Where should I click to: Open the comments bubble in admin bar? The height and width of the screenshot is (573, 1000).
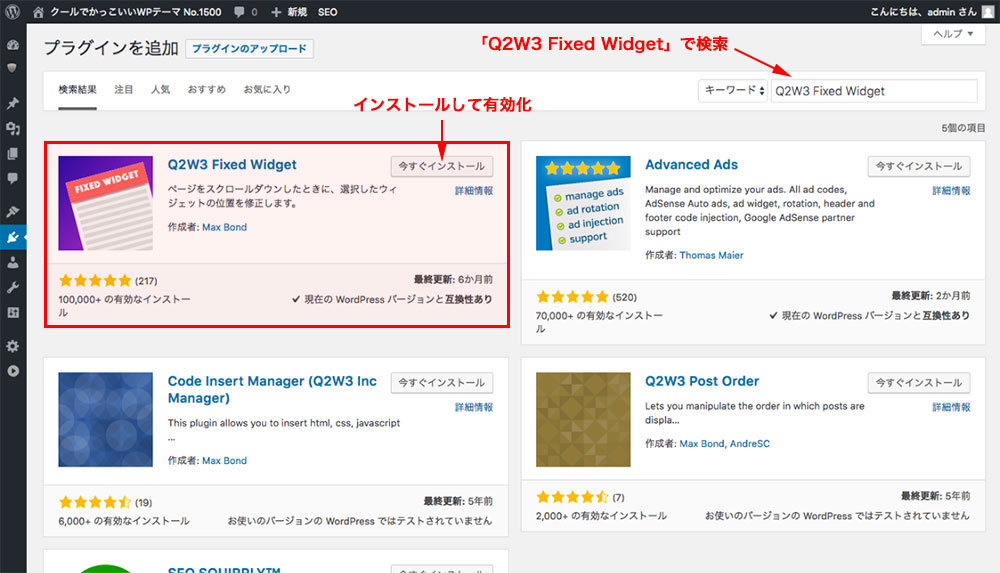(246, 11)
